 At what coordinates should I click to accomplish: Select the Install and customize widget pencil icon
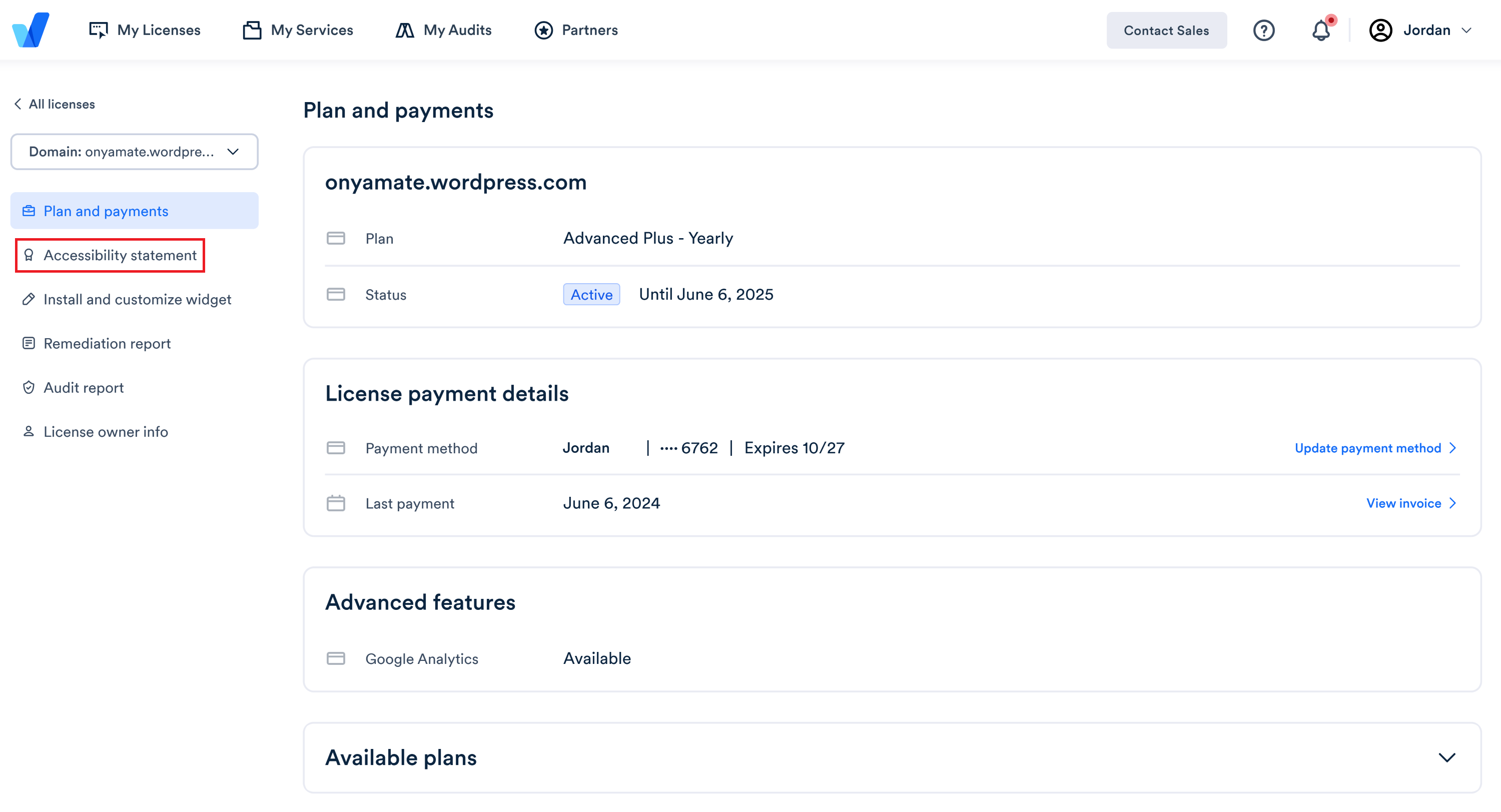tap(29, 299)
